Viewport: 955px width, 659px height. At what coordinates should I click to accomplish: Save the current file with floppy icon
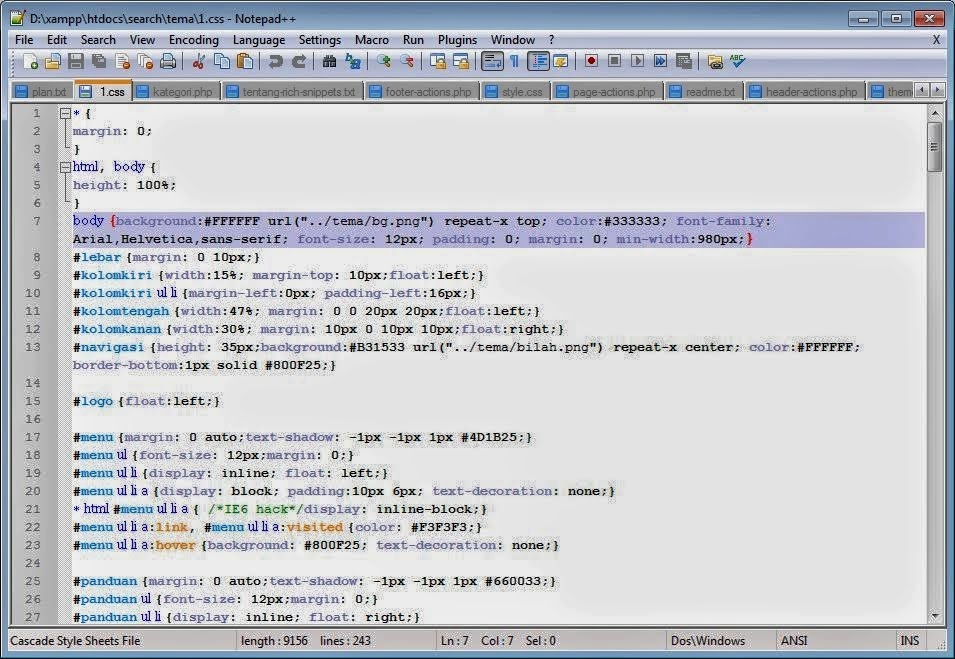(76, 61)
